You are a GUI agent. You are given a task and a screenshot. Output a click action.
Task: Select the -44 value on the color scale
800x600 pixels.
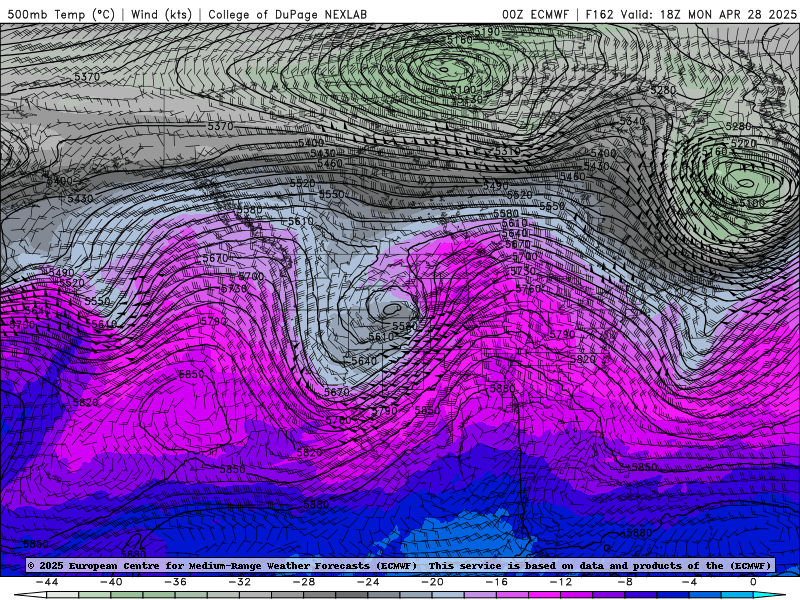(47, 582)
